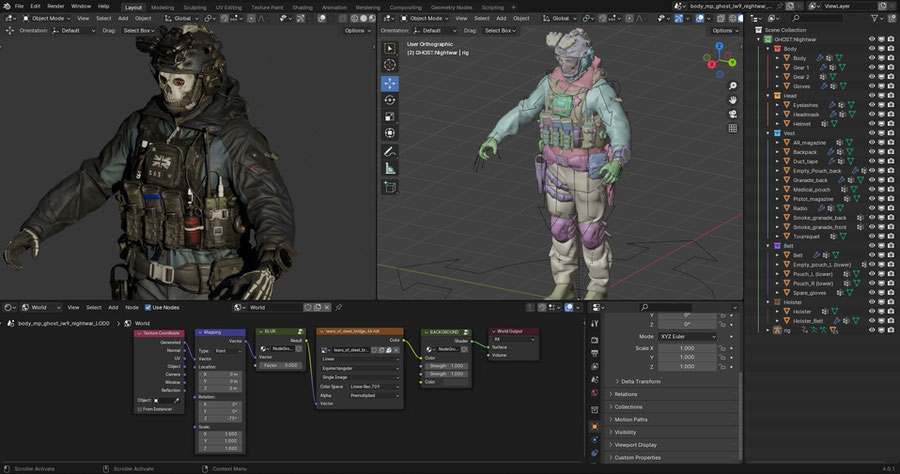Click the X axis on navigation gizmo
Viewport: 900px width, 474px height.
click(711, 64)
